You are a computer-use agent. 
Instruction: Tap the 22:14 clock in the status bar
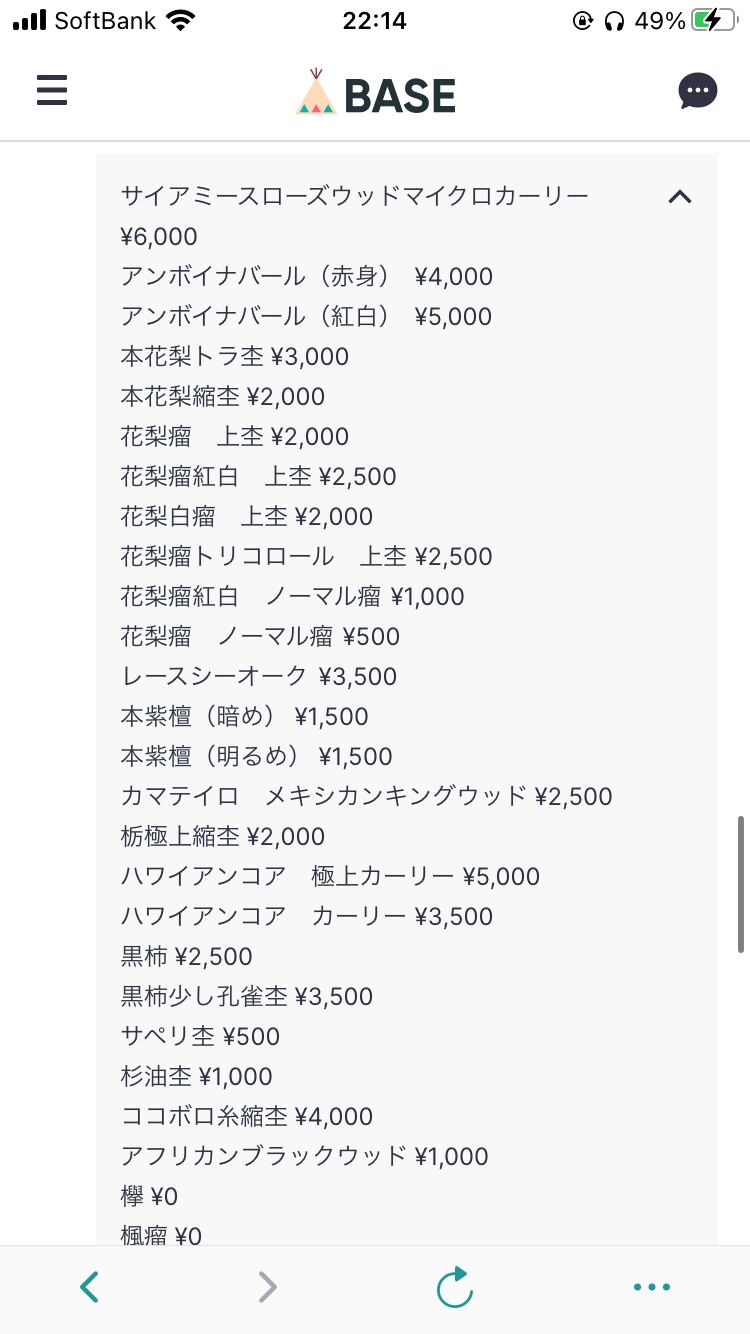point(374,21)
